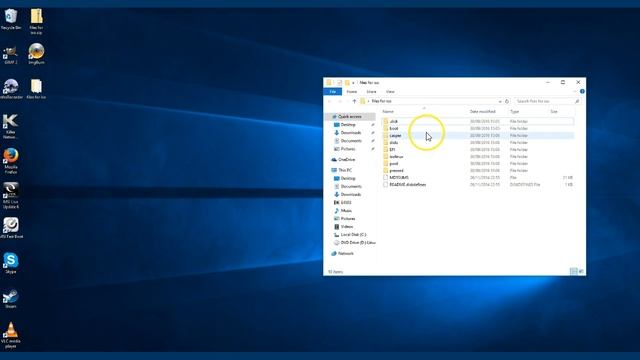The image size is (640, 360).
Task: Expand the ribbon with the chevron
Action: (575, 91)
